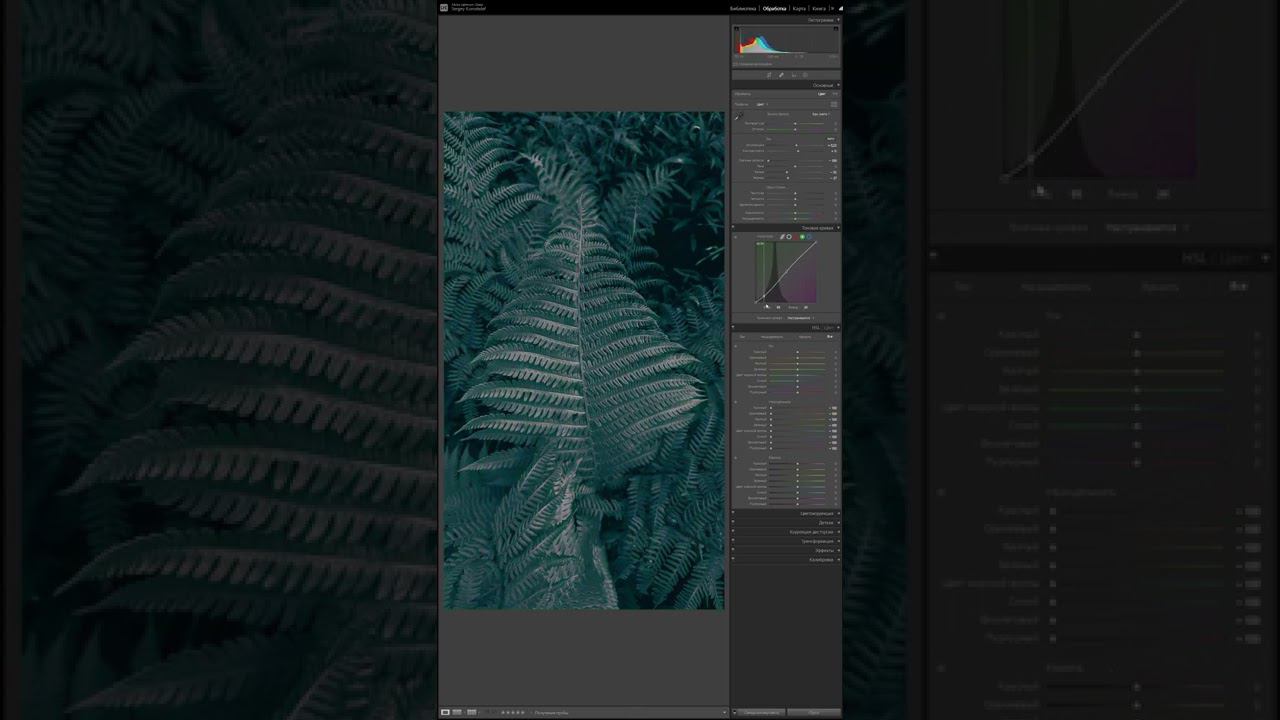Toggle the HSL panel on/off switch
The image size is (1280, 720).
point(734,327)
